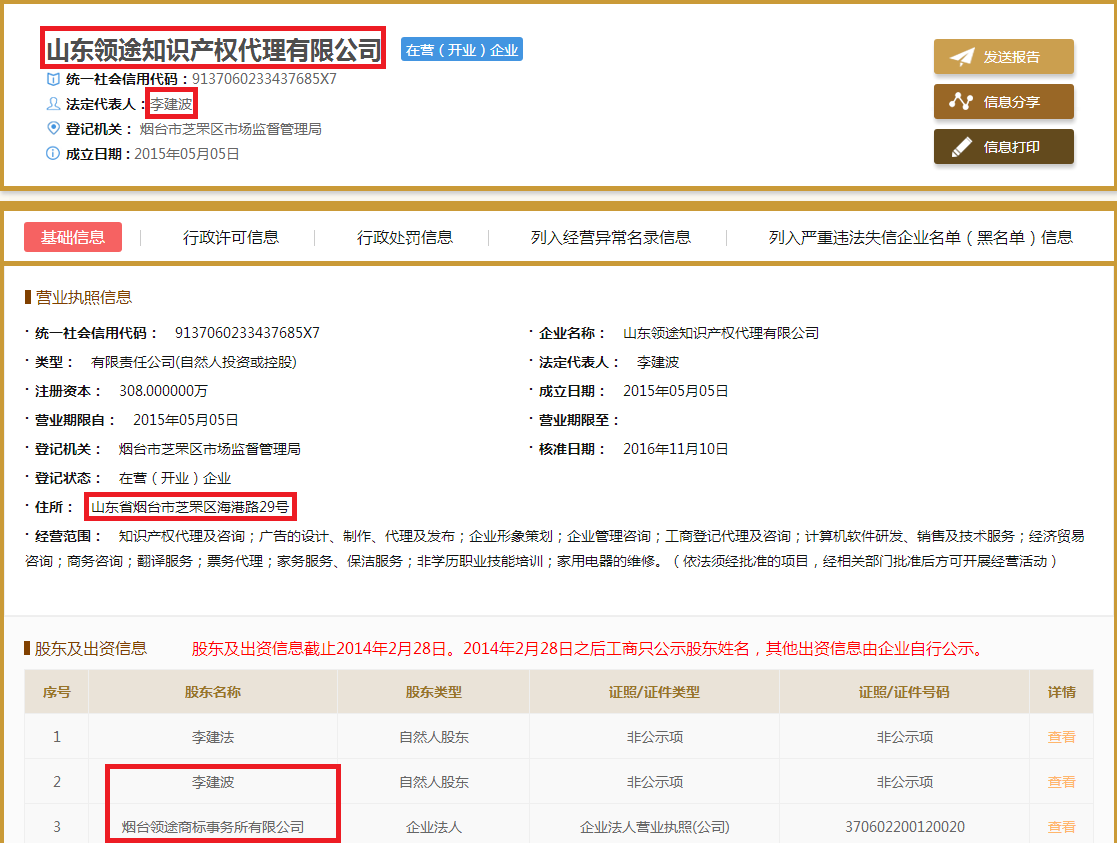This screenshot has width=1117, height=843.
Task: Click the paper plane icon on 发送报告
Action: (962, 57)
